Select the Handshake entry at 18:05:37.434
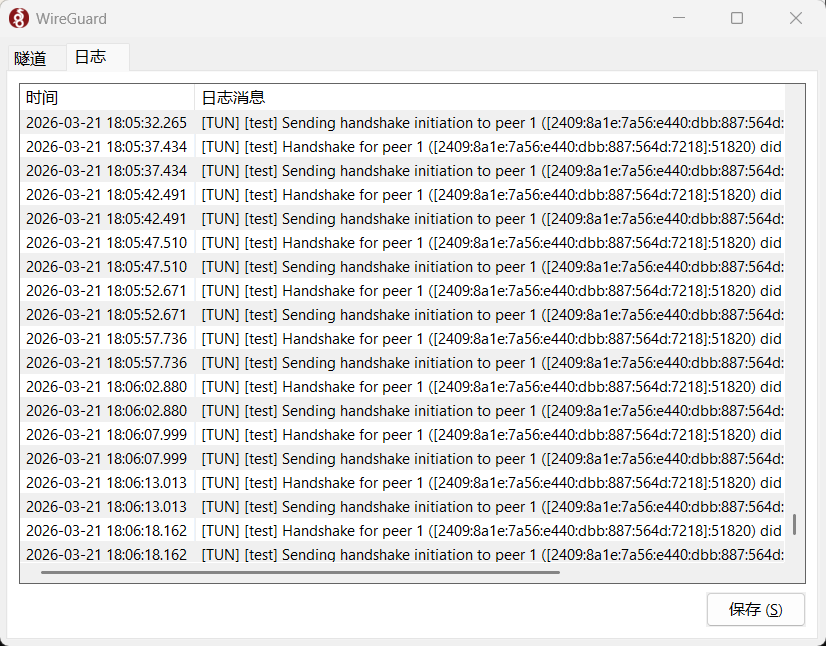The image size is (826, 646). point(400,147)
